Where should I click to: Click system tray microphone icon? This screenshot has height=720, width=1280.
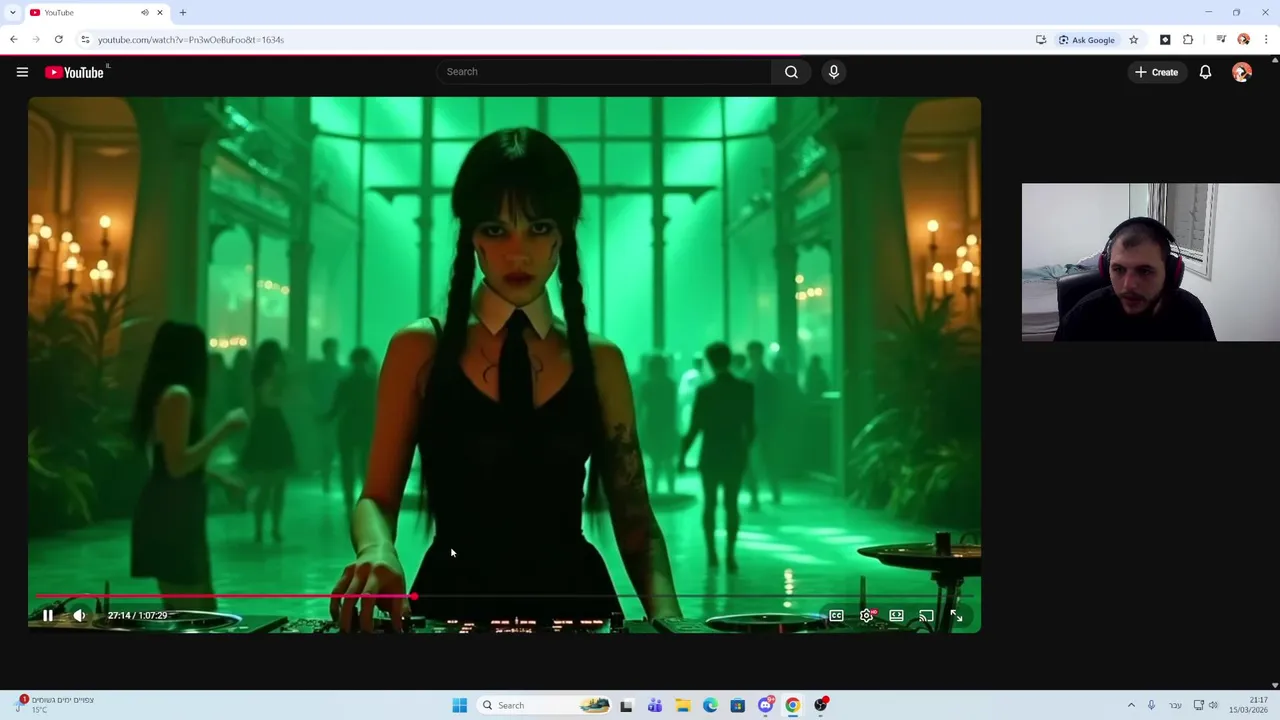1152,705
